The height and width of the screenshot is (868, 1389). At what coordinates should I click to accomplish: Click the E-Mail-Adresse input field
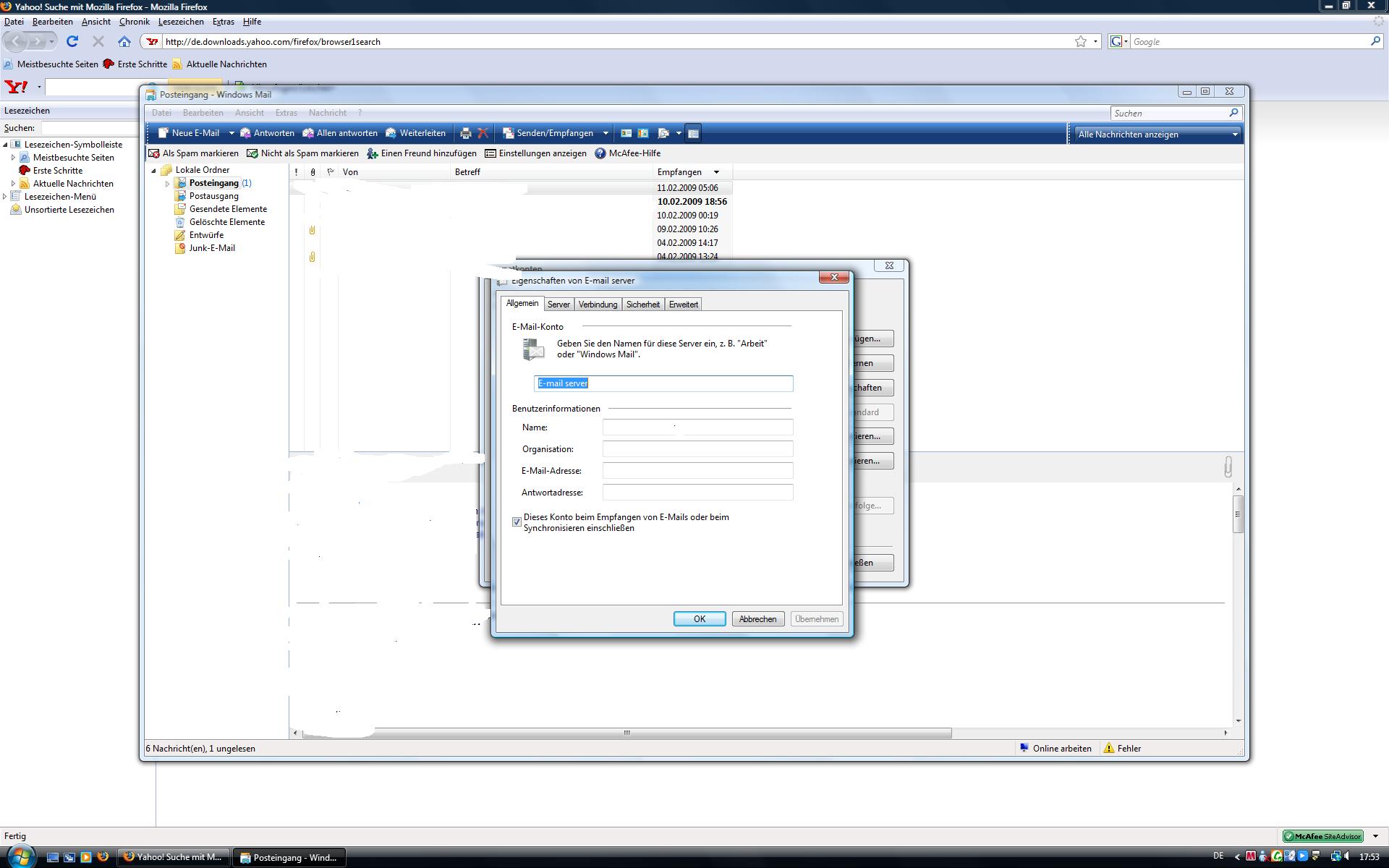[697, 471]
